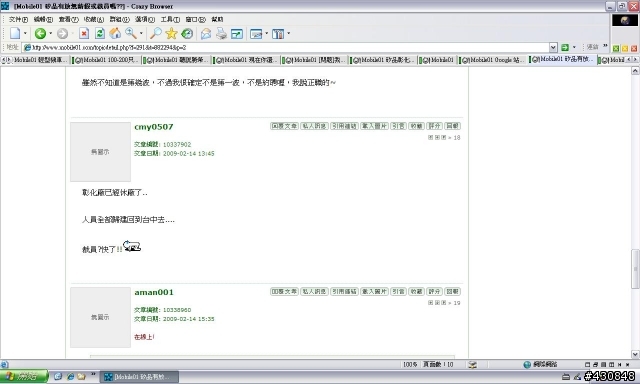Expand the zoom tool dropdown arrow
The image size is (640, 384).
[x=141, y=33]
